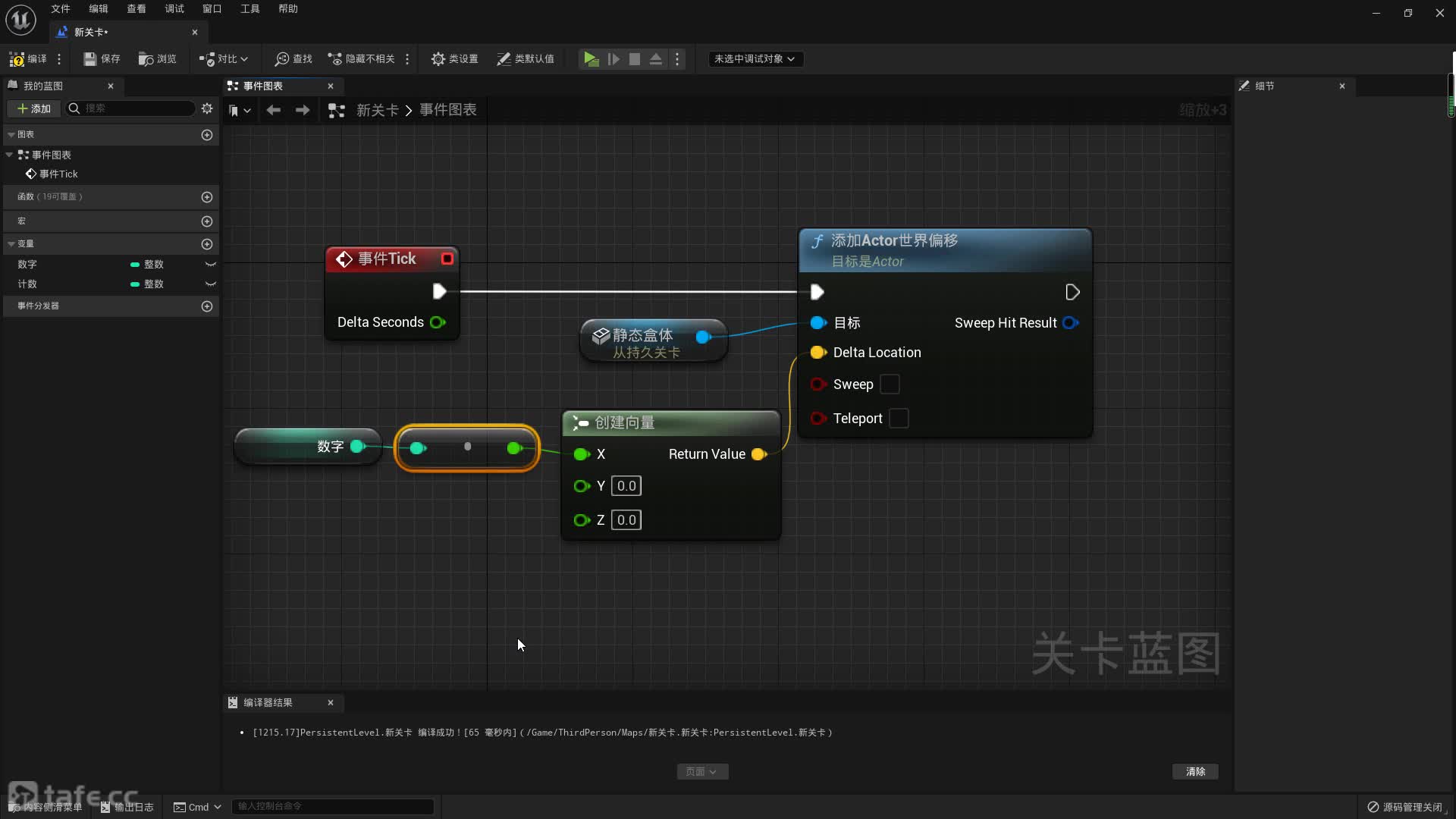This screenshot has width=1456, height=819.
Task: Click the Sweep Hit Result output pin
Action: click(x=1071, y=323)
